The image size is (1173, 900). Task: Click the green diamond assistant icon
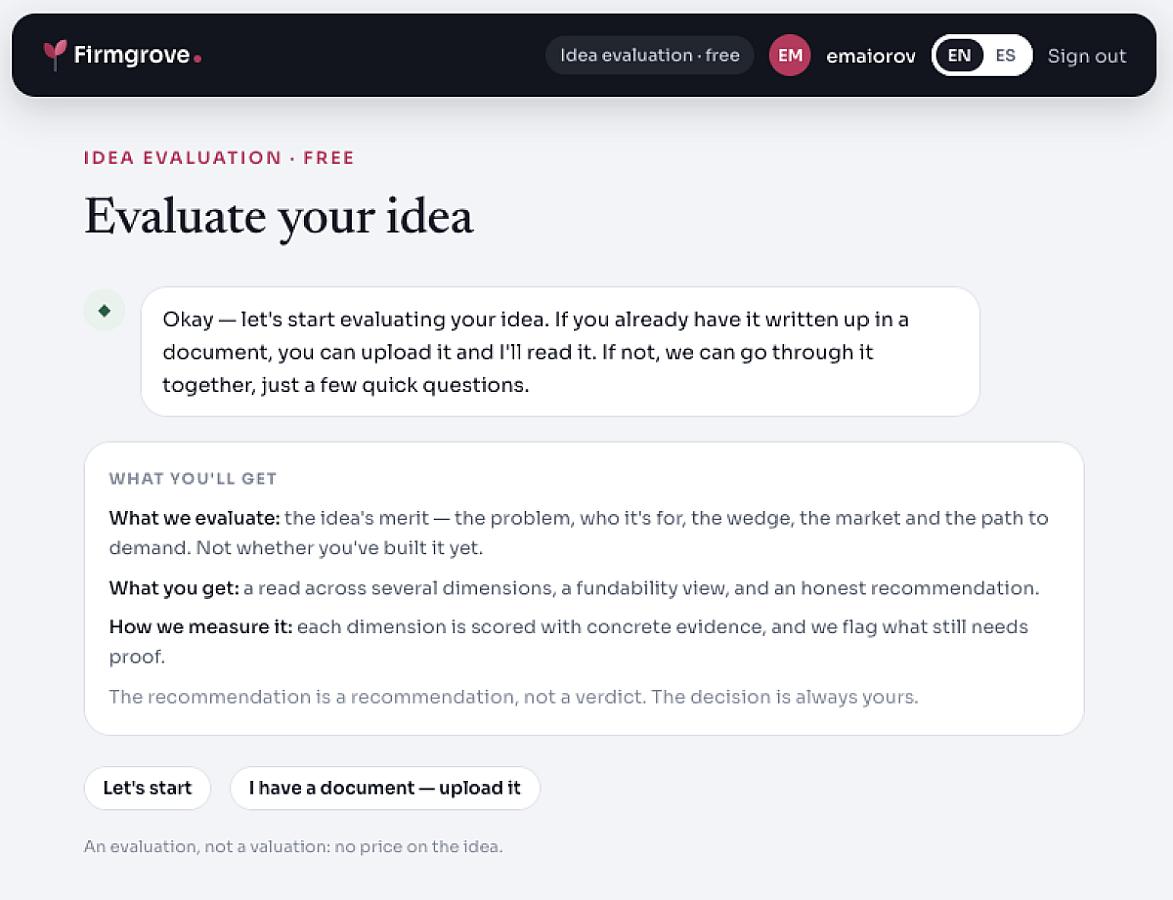pos(104,310)
